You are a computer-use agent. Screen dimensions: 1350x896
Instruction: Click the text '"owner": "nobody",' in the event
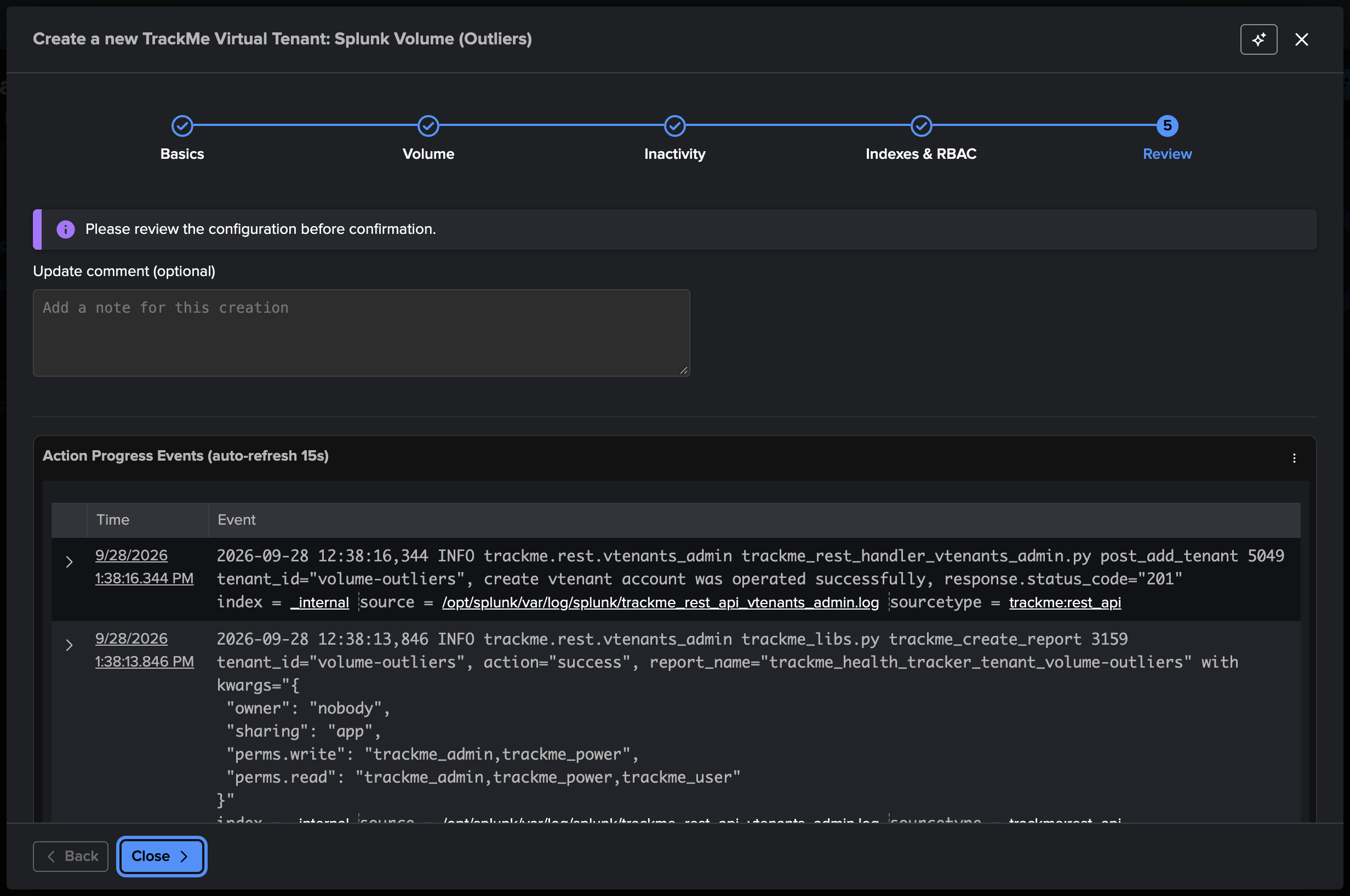click(308, 708)
